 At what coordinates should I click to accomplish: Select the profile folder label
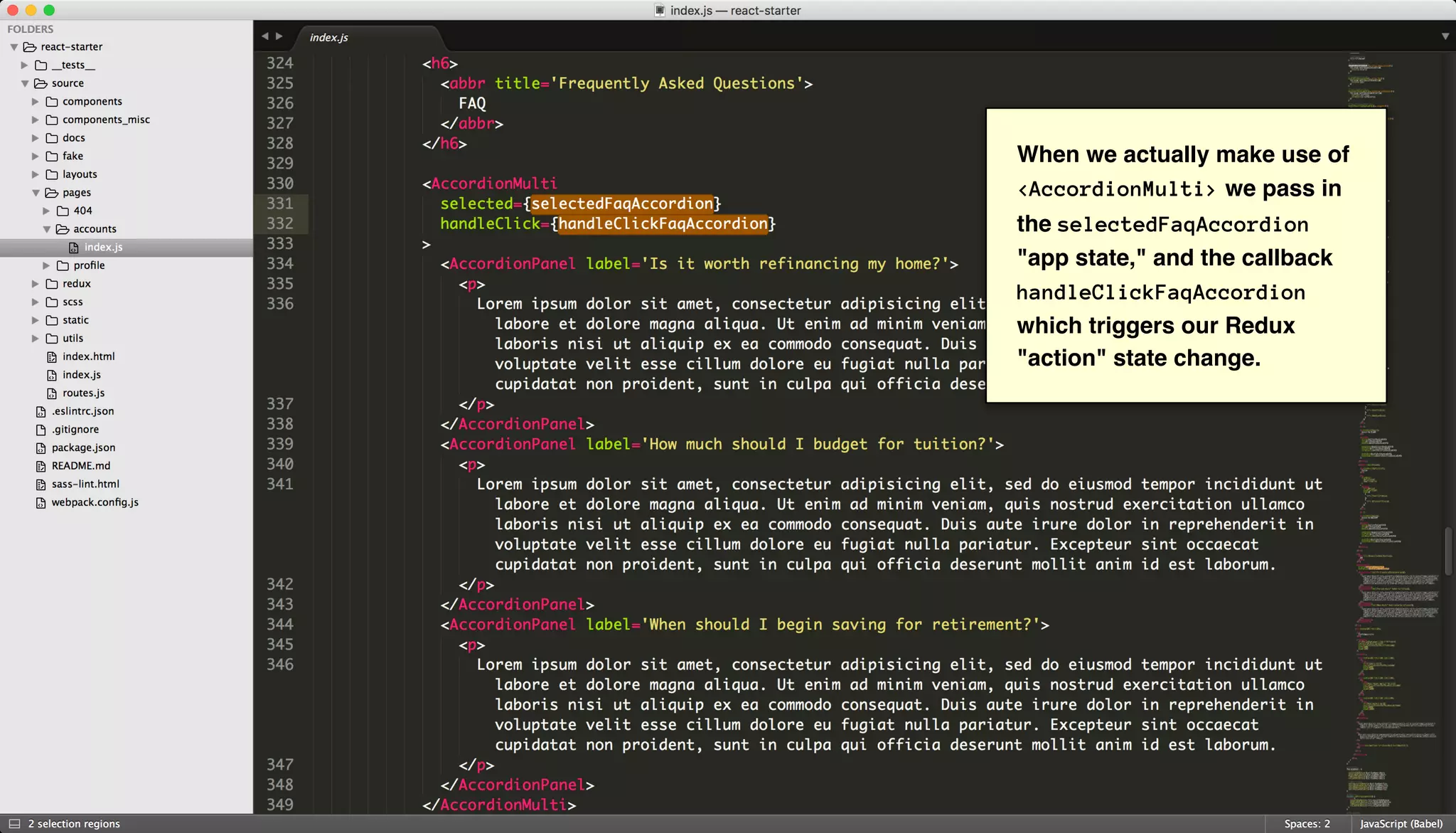[x=89, y=265]
